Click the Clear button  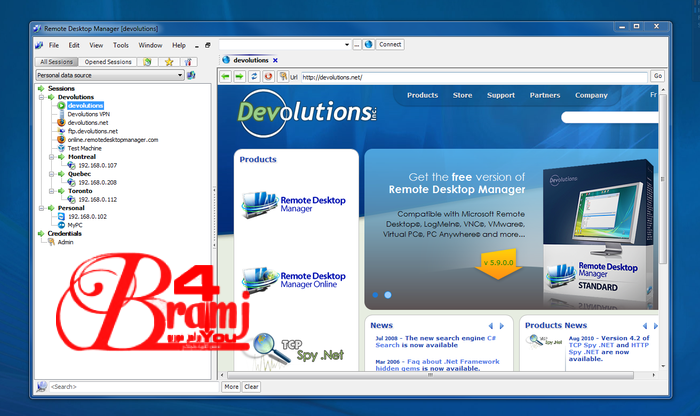click(x=251, y=387)
